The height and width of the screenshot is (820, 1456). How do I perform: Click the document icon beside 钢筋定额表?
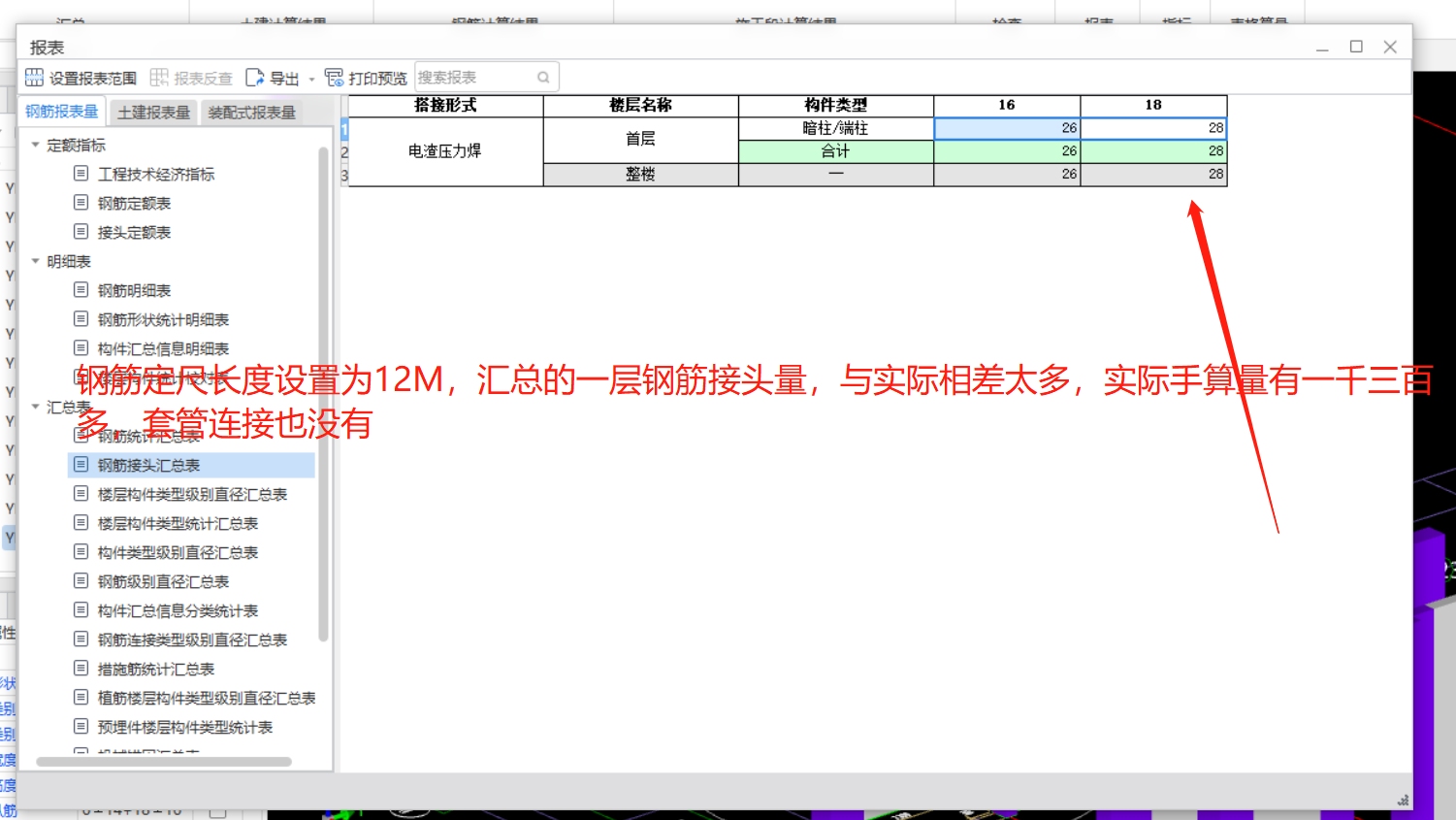[x=81, y=202]
